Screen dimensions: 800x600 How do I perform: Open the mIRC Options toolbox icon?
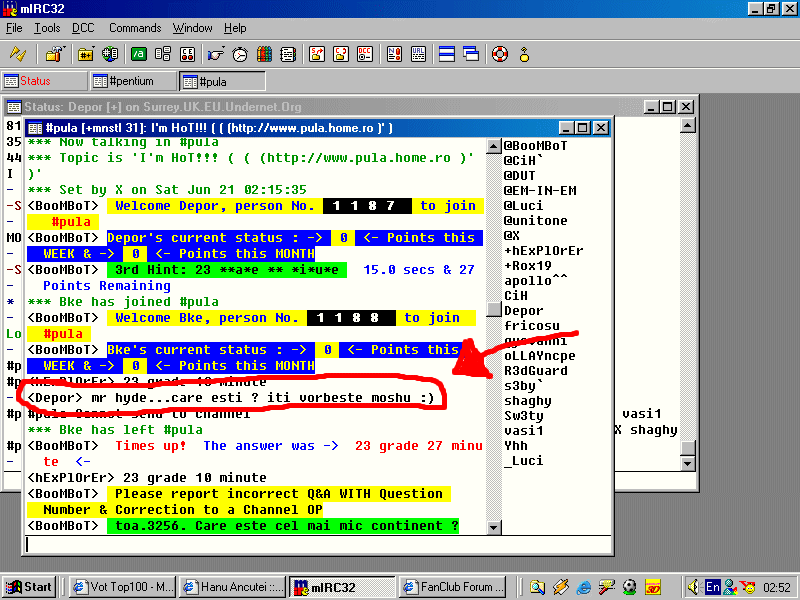click(55, 54)
